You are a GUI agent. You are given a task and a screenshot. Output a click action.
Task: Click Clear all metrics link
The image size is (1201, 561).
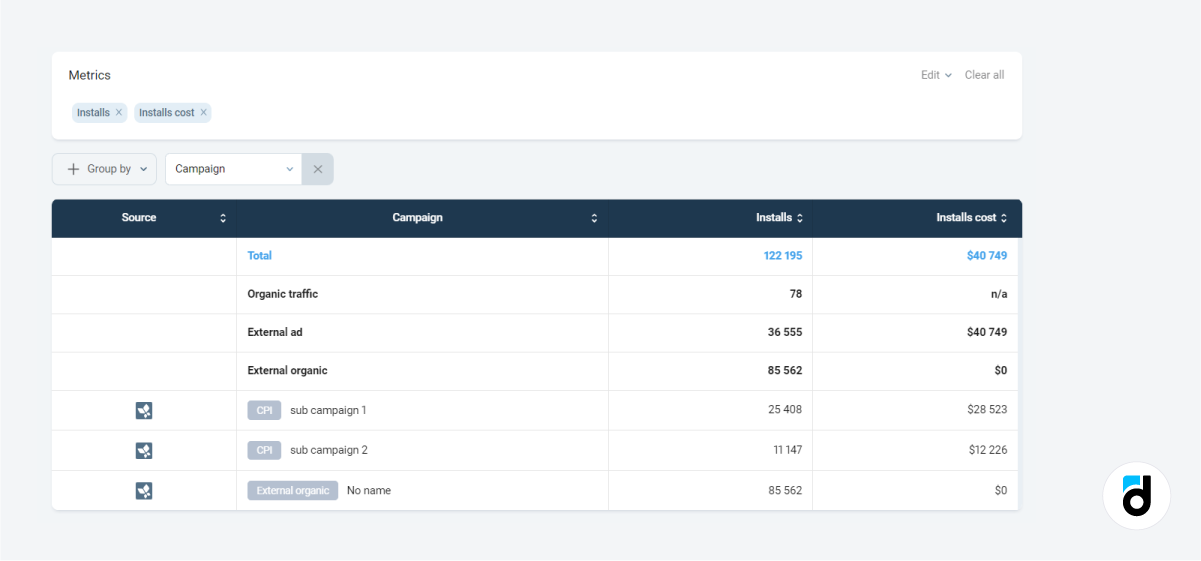pyautogui.click(x=984, y=75)
